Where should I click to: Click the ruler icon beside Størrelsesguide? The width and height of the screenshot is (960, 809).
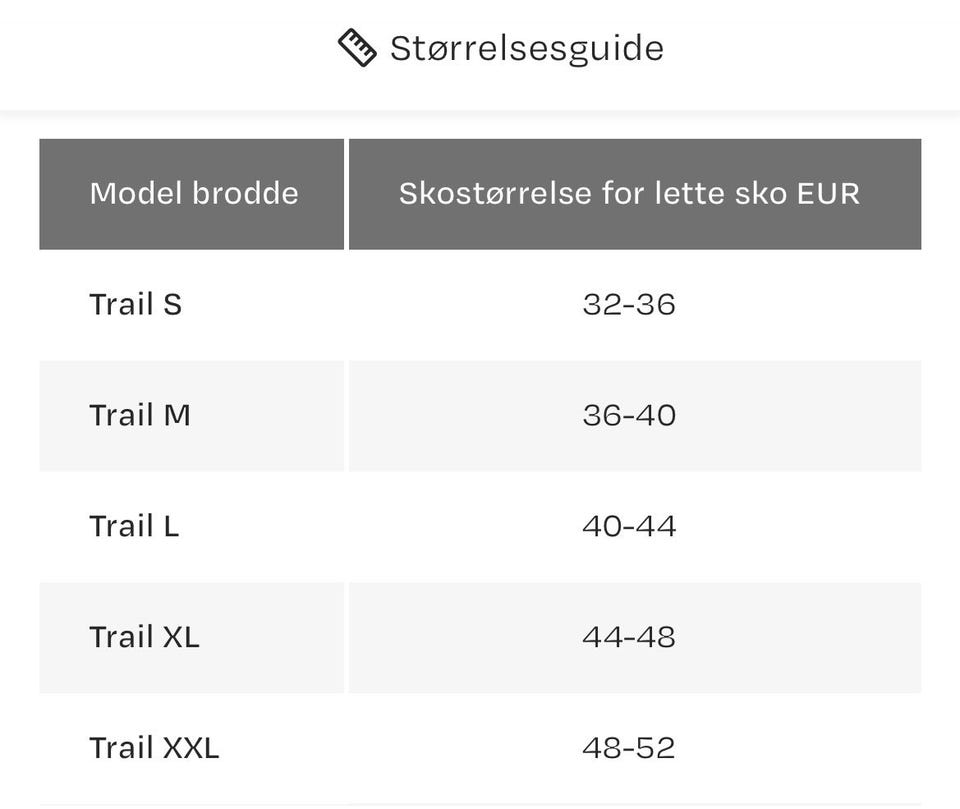[x=357, y=47]
